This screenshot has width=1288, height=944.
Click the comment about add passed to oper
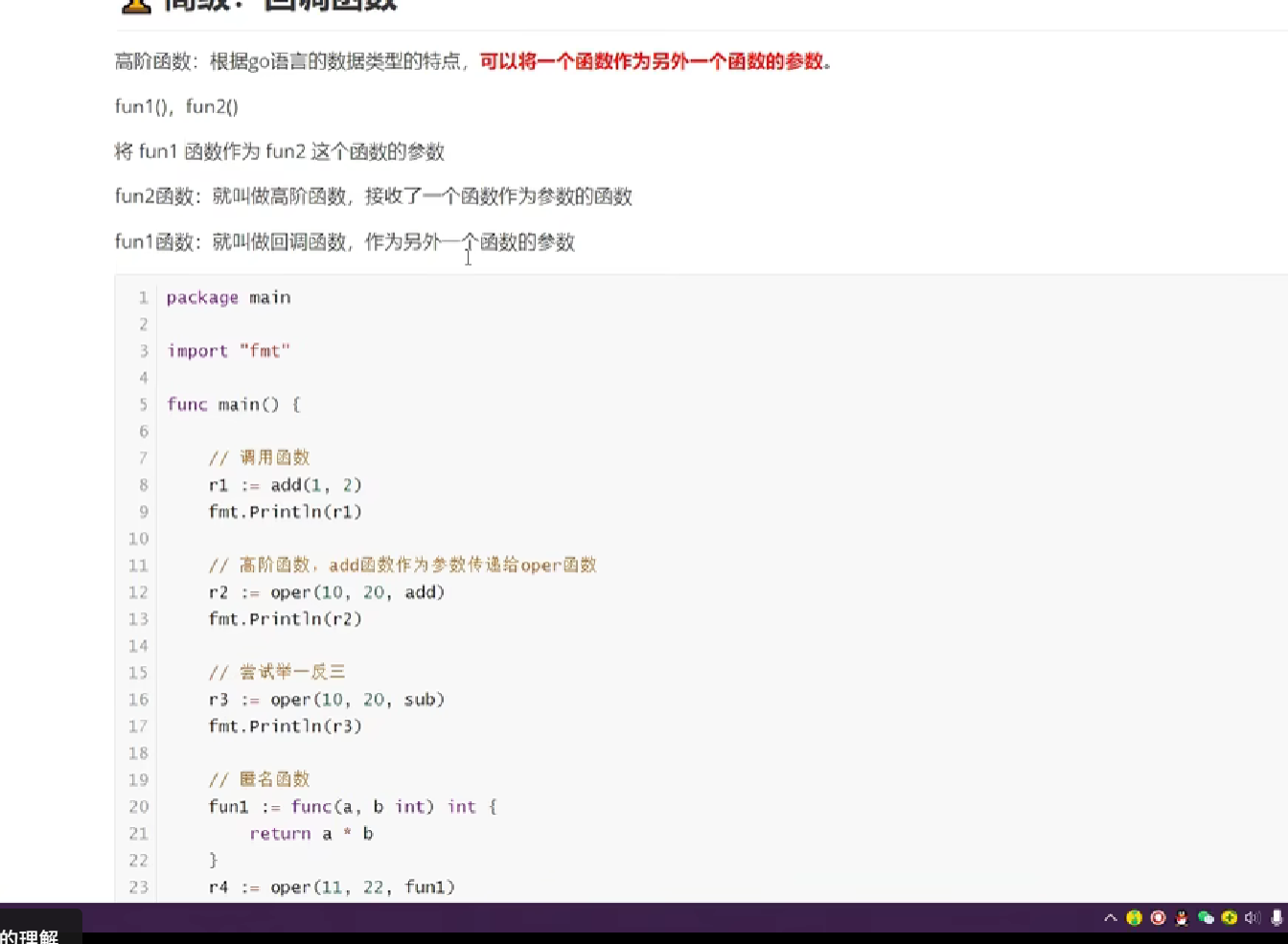402,565
